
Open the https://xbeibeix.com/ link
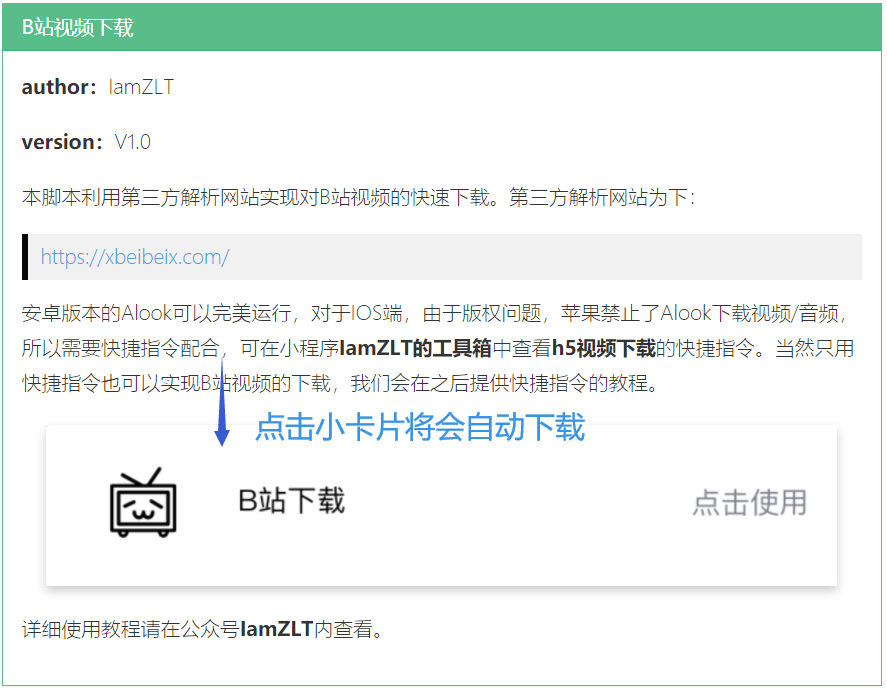point(135,257)
